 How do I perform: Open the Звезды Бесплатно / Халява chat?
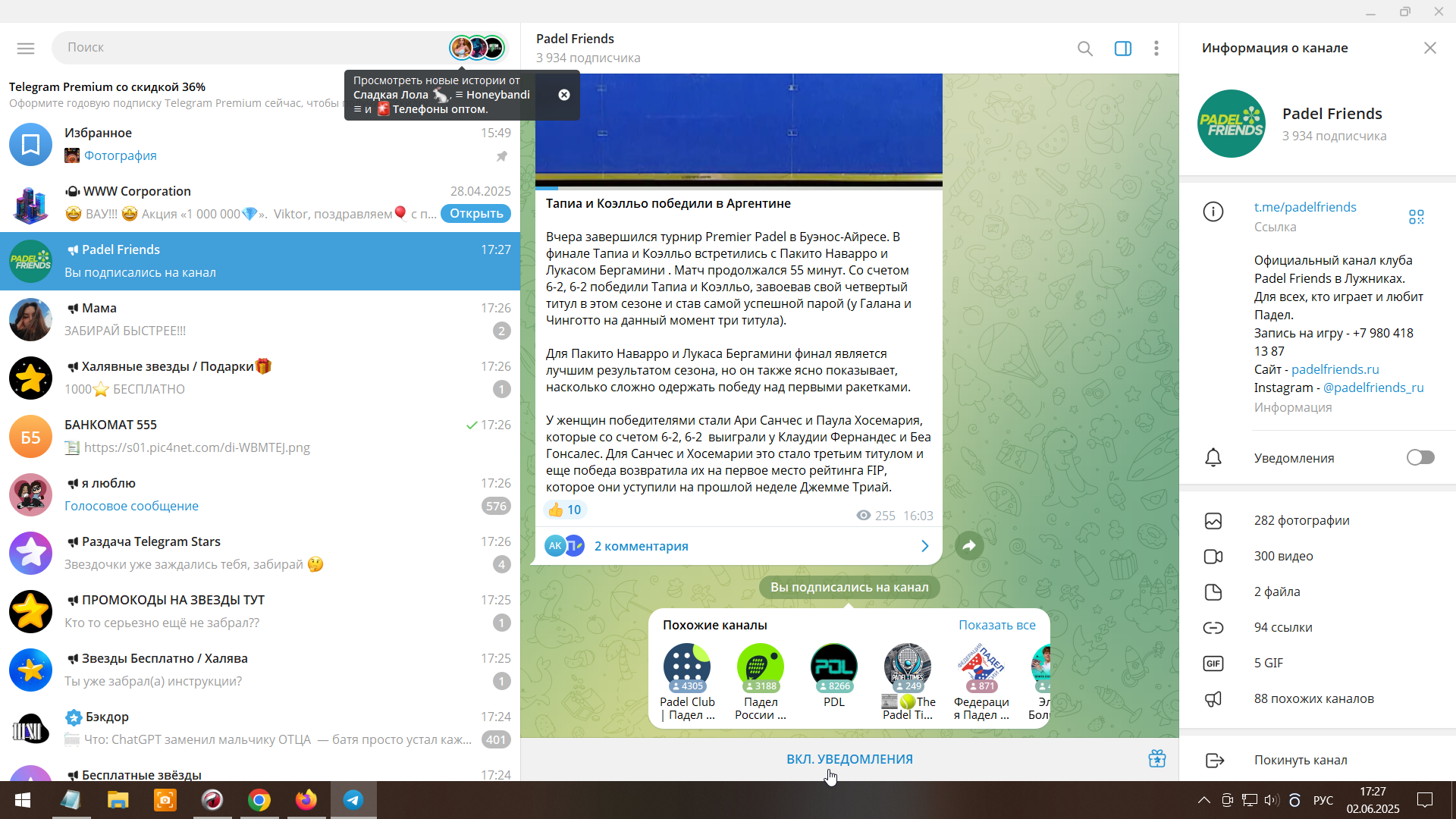pos(260,670)
